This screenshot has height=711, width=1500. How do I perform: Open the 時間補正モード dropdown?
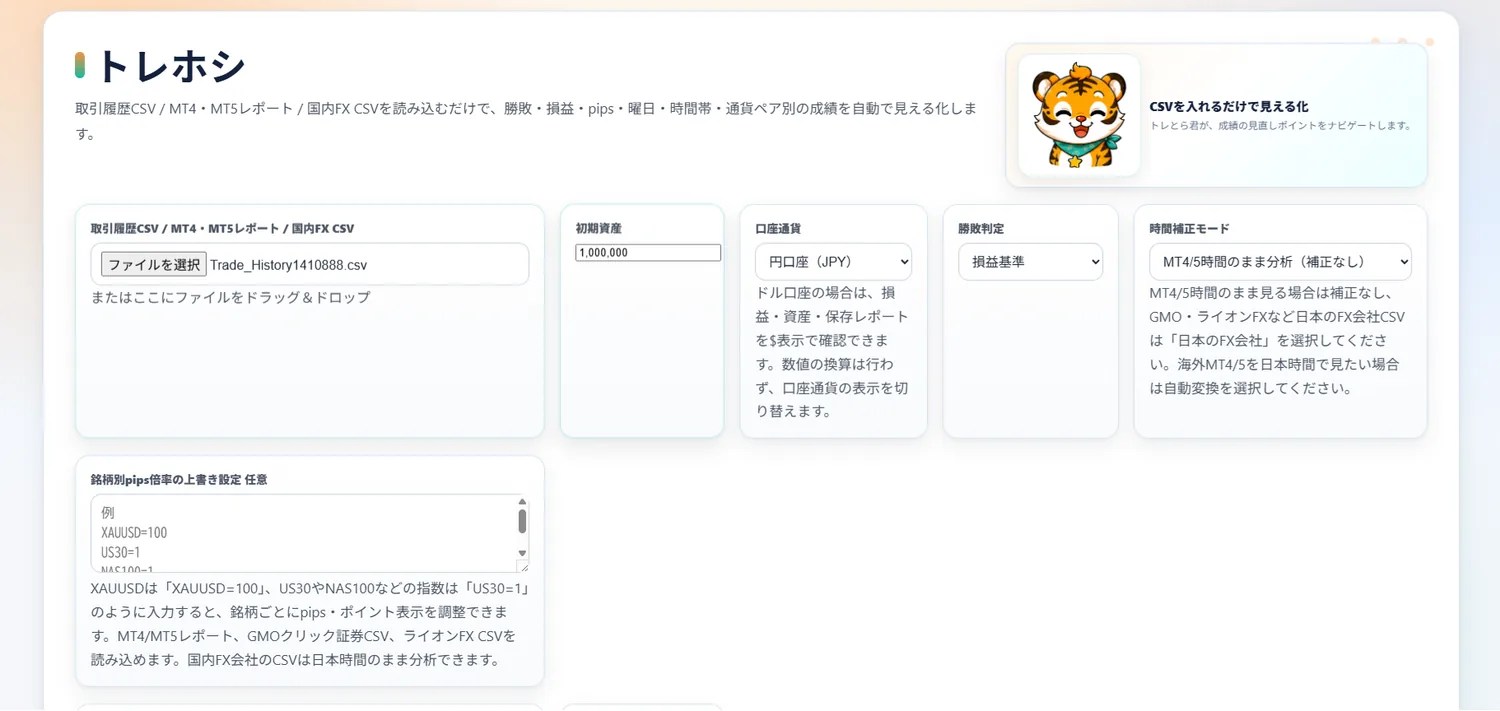[x=1280, y=262]
